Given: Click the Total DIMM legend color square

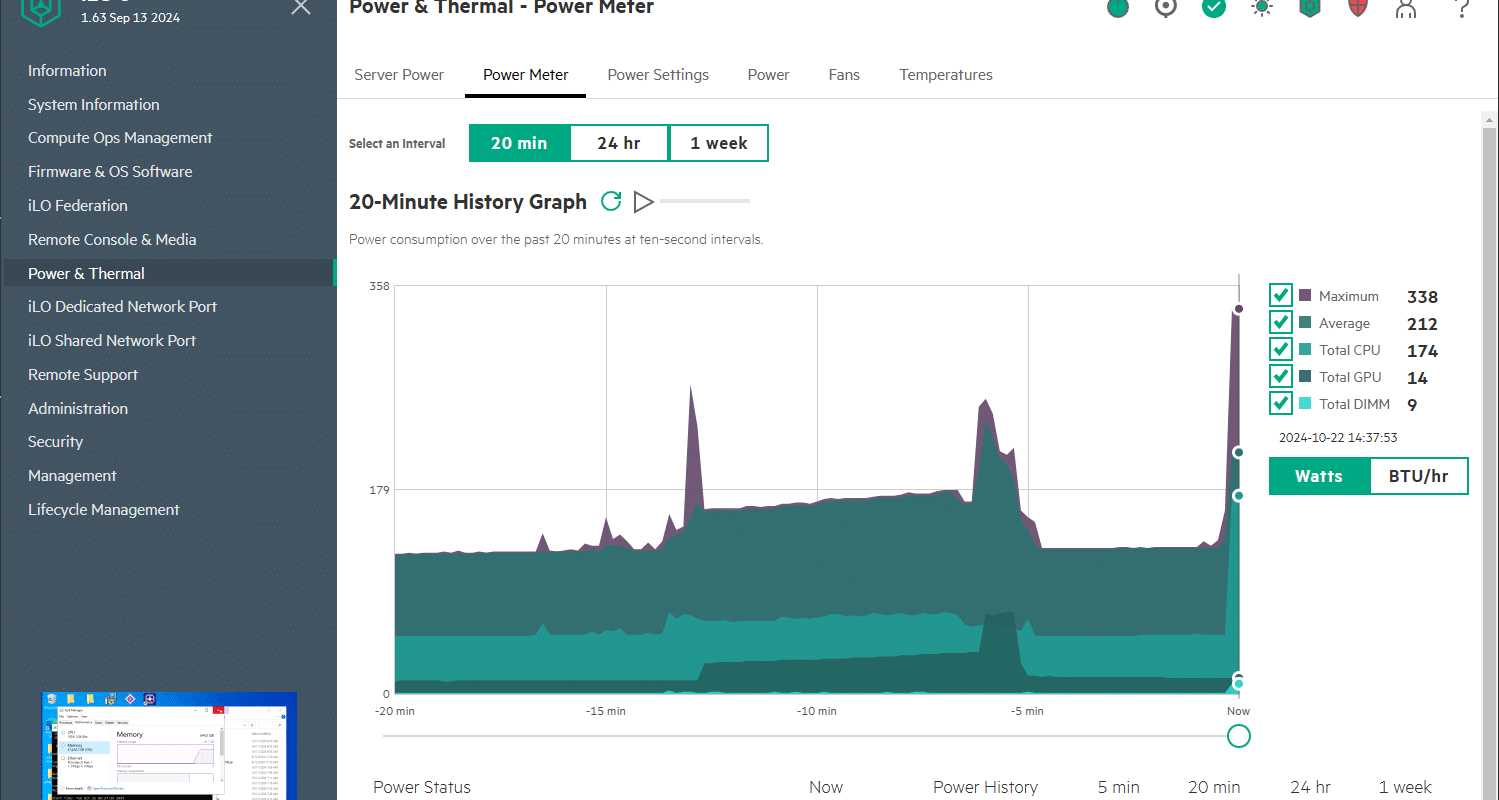Looking at the screenshot, I should tap(1305, 404).
